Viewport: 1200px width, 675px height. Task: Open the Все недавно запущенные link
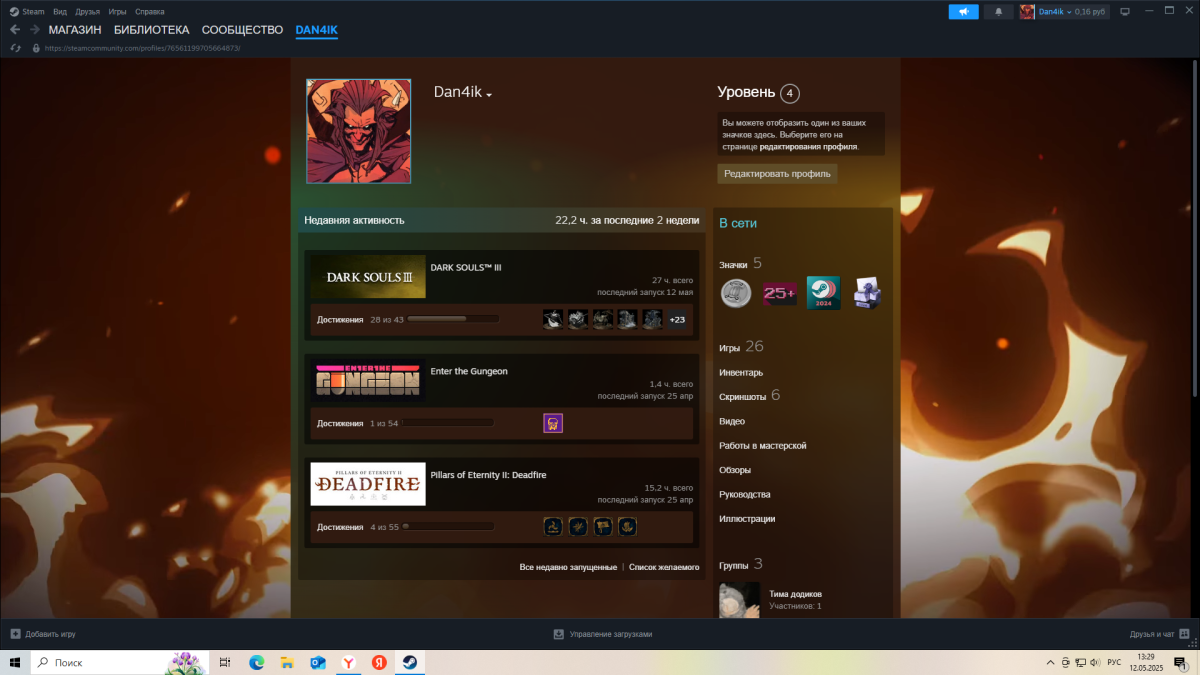click(x=568, y=567)
